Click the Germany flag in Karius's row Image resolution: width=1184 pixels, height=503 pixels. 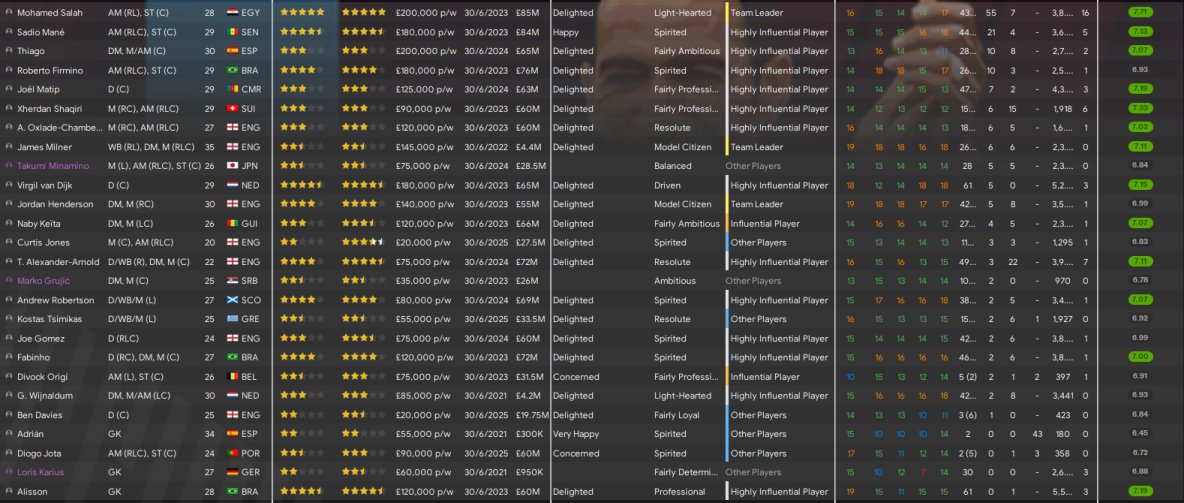233,472
